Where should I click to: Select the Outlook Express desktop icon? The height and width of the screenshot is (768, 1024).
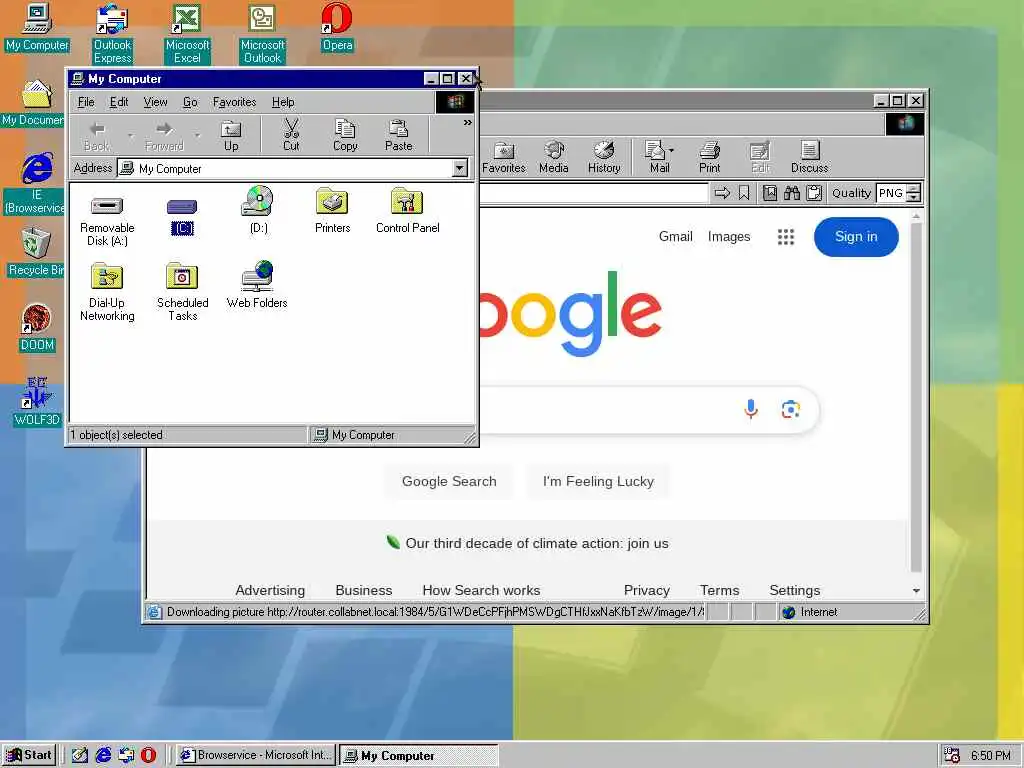tap(112, 33)
